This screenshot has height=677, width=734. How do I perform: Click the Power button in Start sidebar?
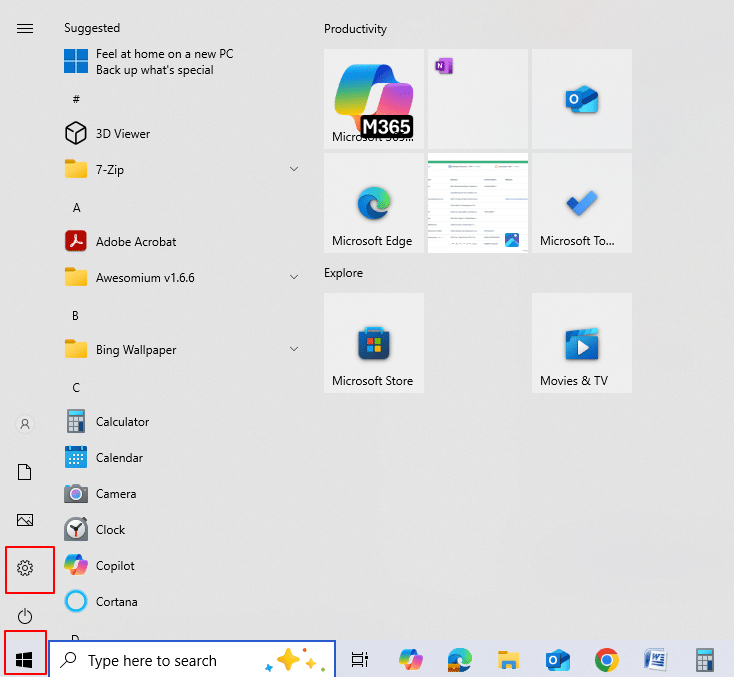[25, 616]
